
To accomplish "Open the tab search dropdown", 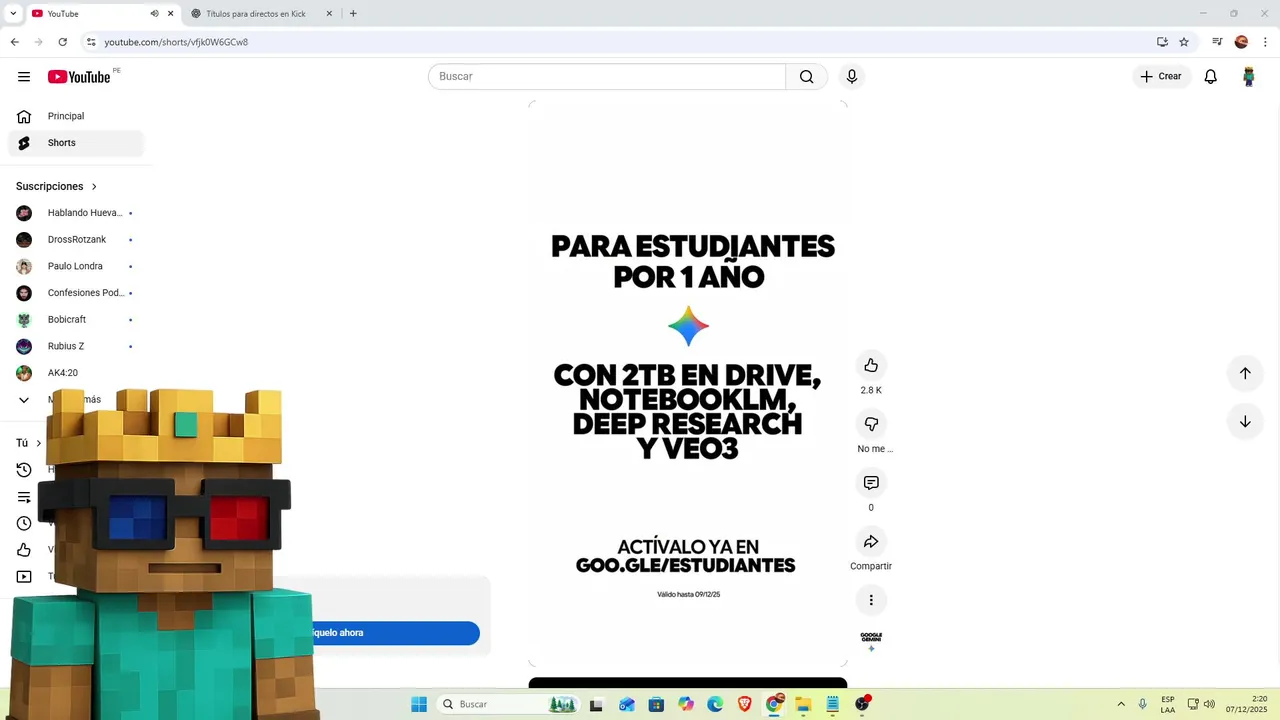I will coord(13,14).
